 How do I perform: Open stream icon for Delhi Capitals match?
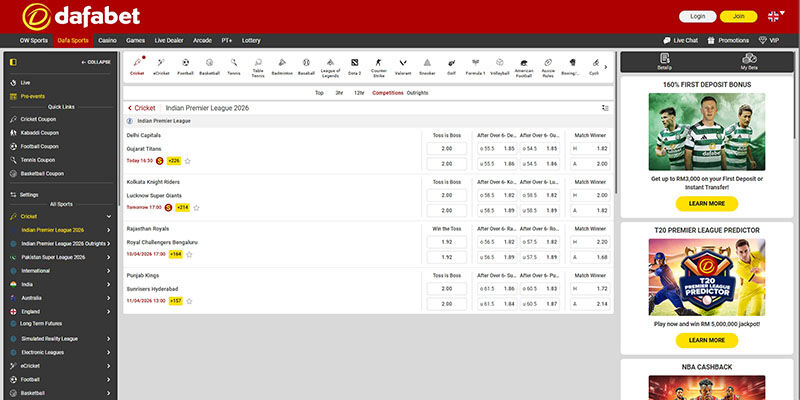tap(160, 161)
